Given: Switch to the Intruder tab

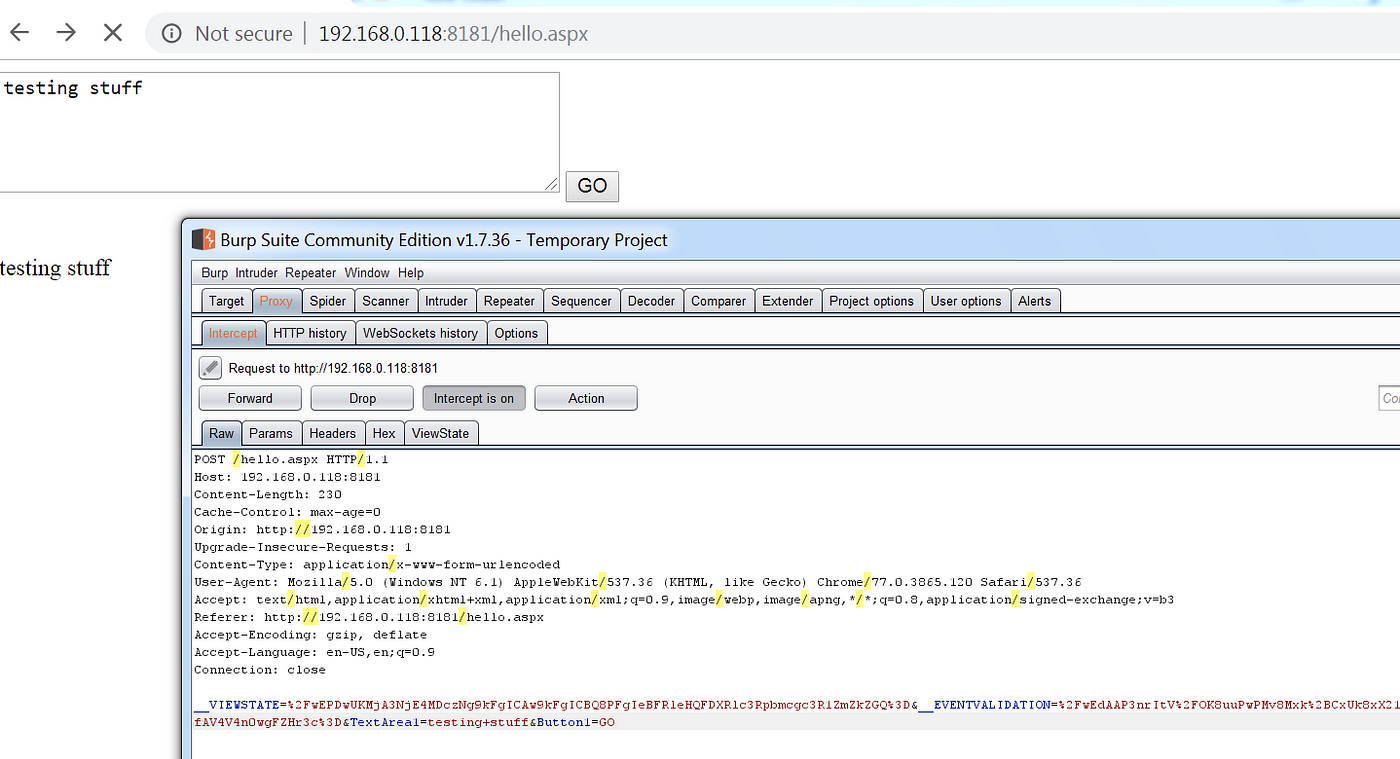Looking at the screenshot, I should [x=446, y=301].
